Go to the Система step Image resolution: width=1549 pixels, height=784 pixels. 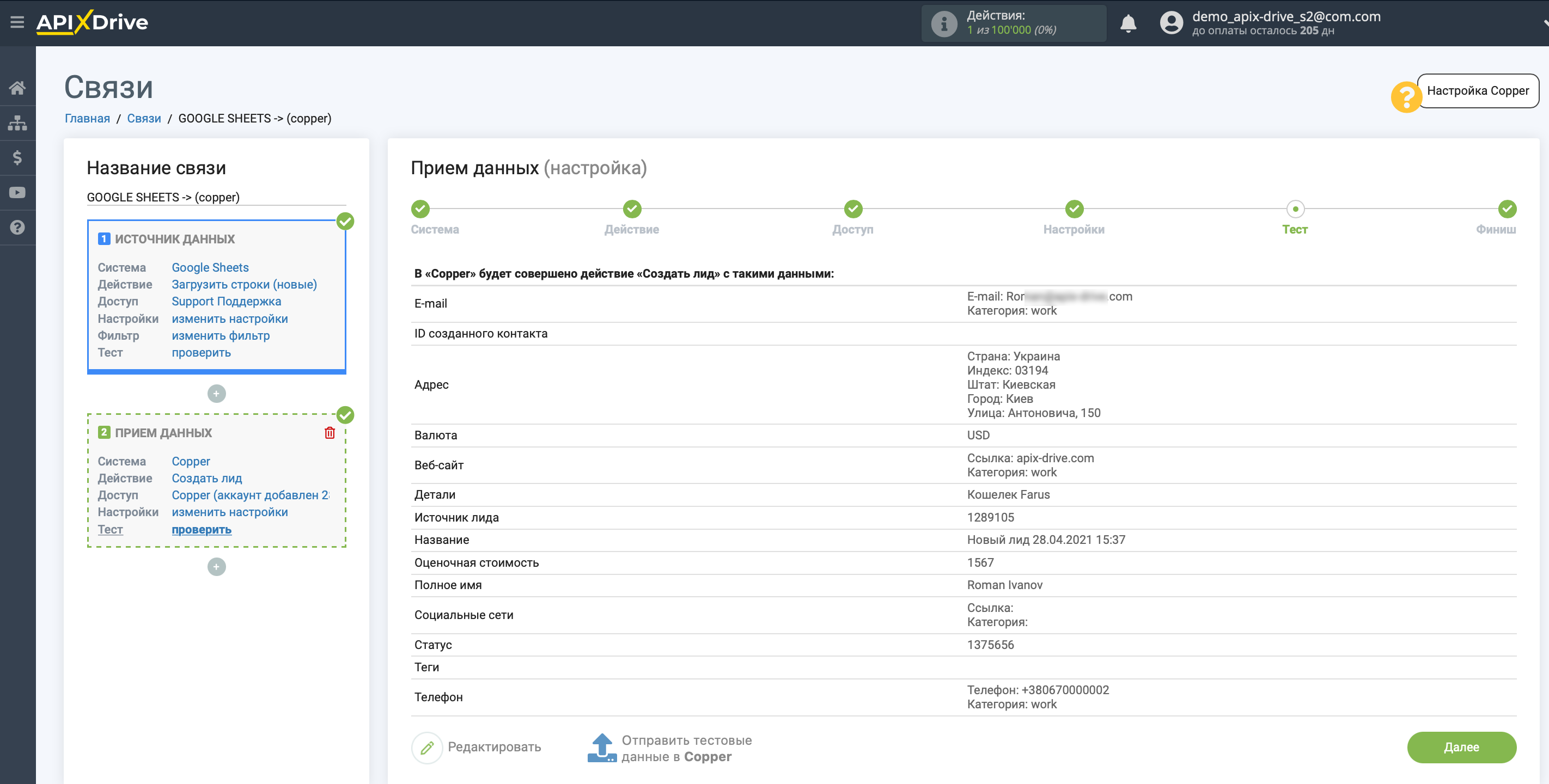[420, 209]
